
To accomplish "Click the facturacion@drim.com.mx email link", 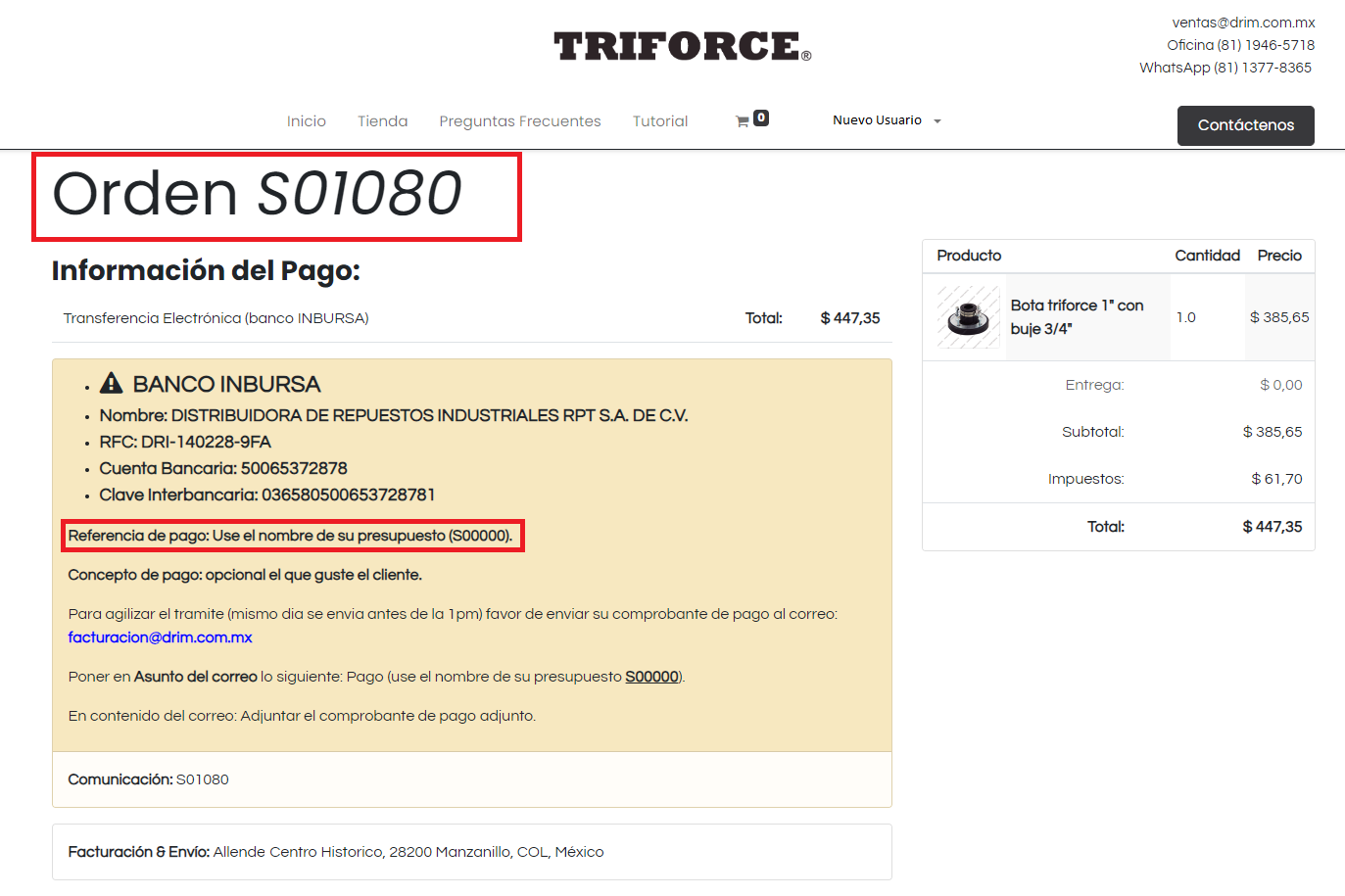I will tap(161, 637).
